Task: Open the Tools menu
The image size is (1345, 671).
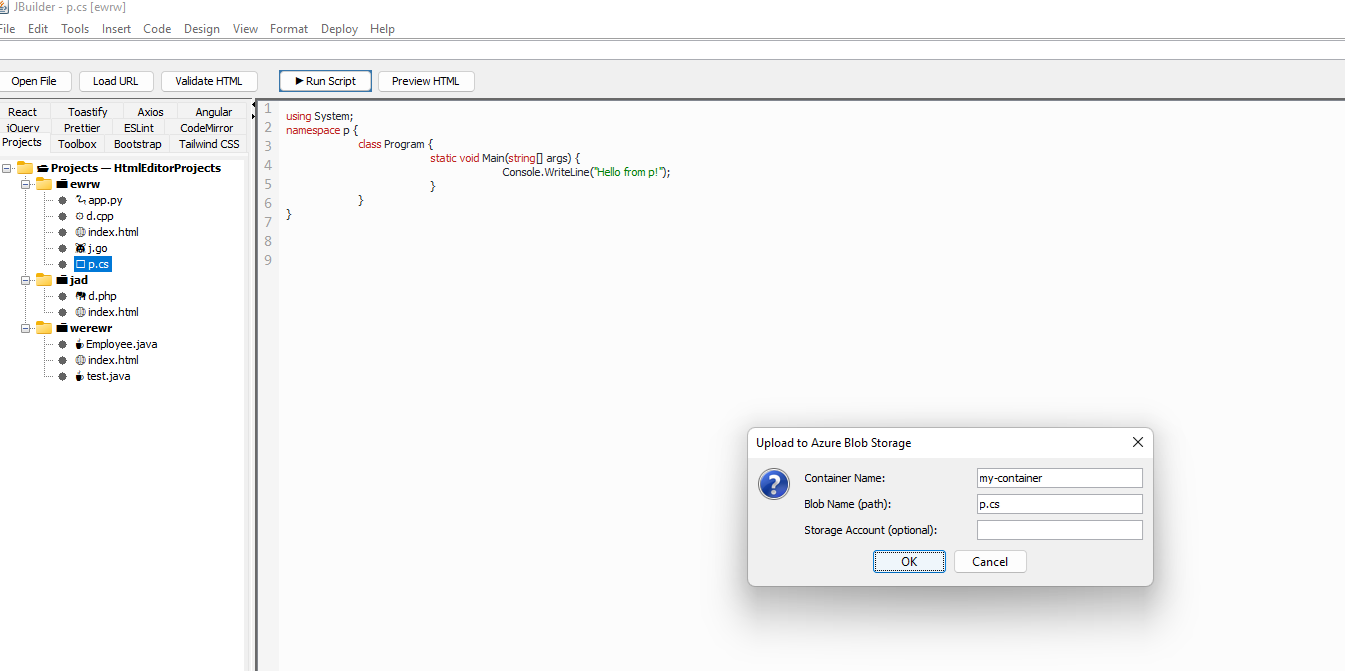Action: click(75, 29)
